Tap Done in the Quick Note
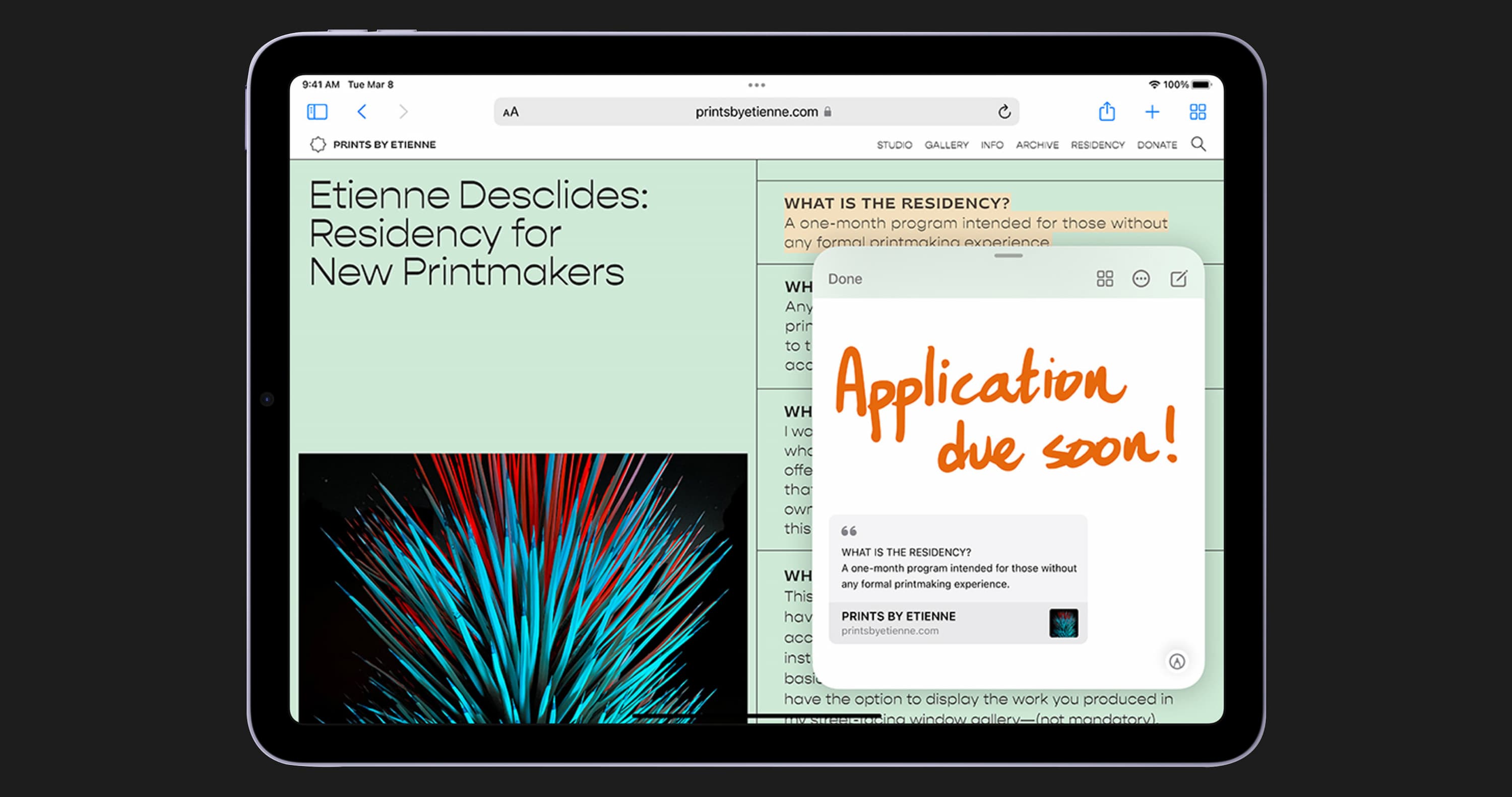Viewport: 1512px width, 797px height. (845, 279)
